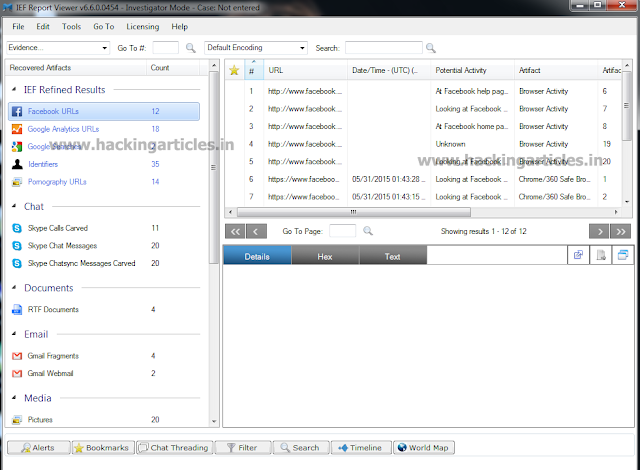Click the Pornography URLs icon
Viewport: 640px width, 470px height.
point(17,182)
